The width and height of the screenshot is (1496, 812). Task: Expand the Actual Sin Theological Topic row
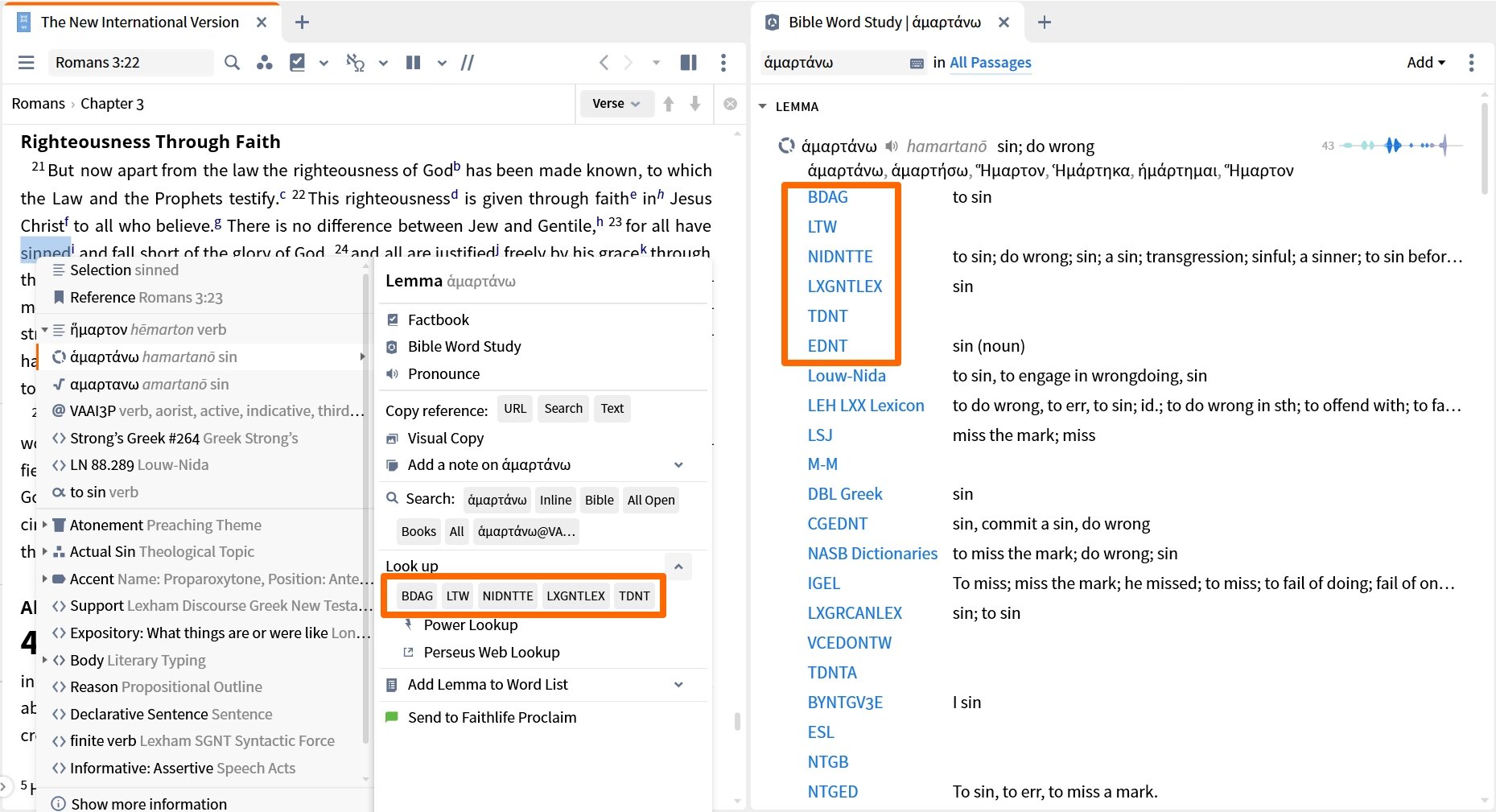[45, 552]
